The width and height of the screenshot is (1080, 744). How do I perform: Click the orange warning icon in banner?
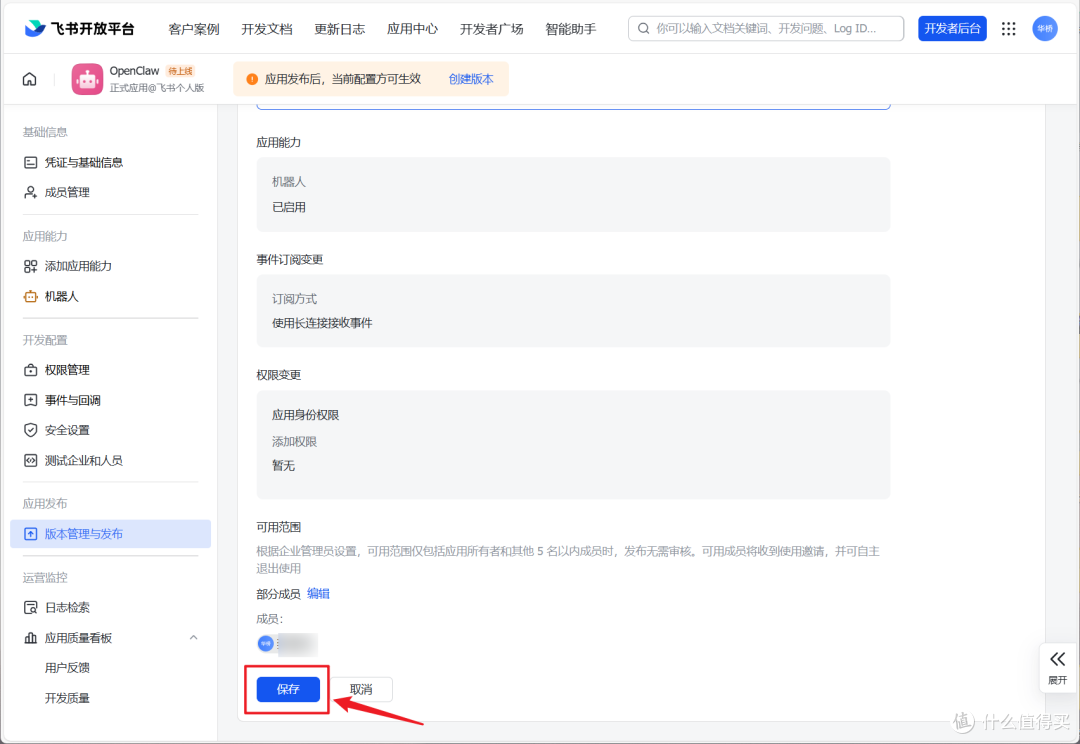[x=252, y=79]
